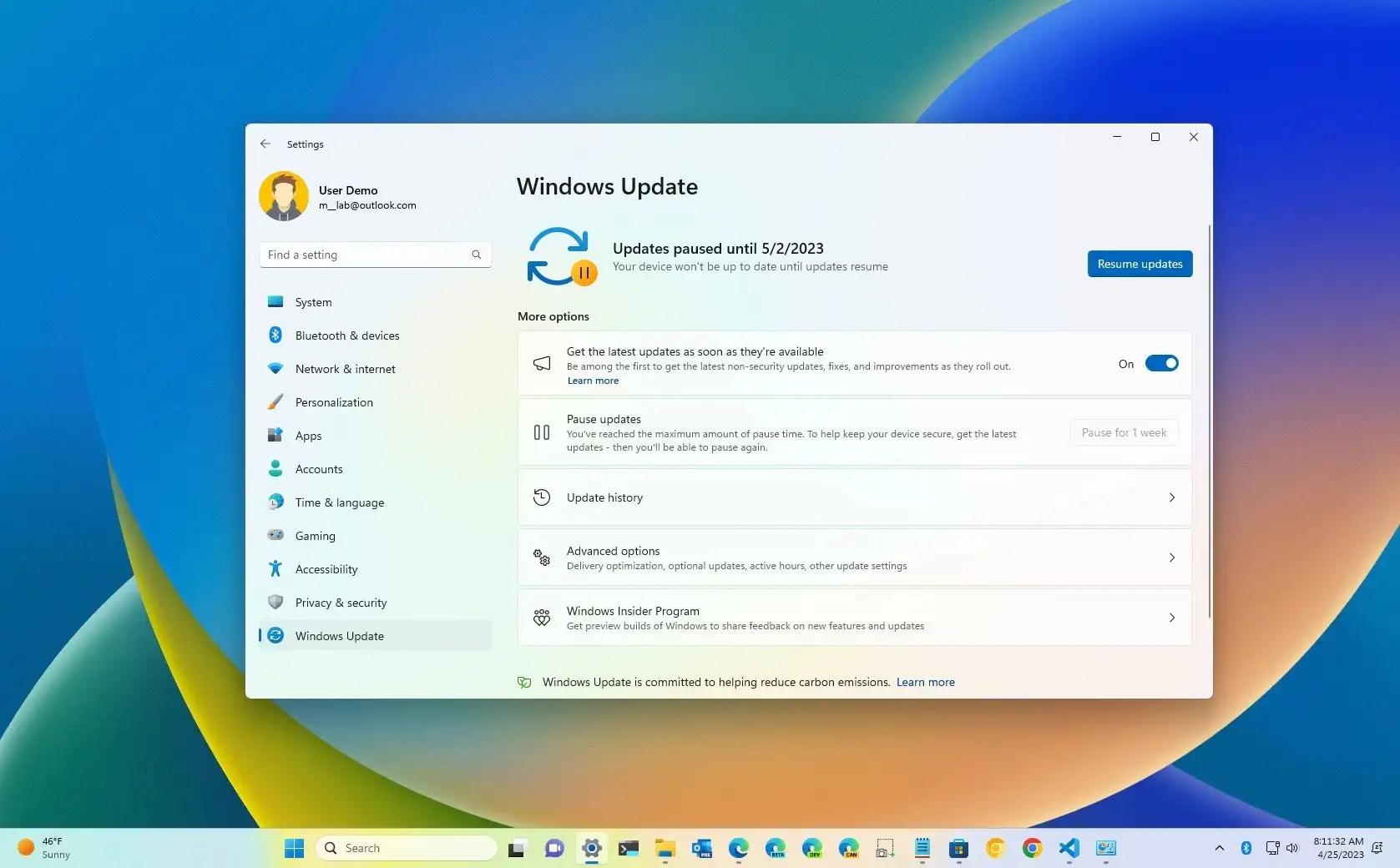Select the System settings icon in sidebar
The width and height of the screenshot is (1400, 868).
coord(276,301)
